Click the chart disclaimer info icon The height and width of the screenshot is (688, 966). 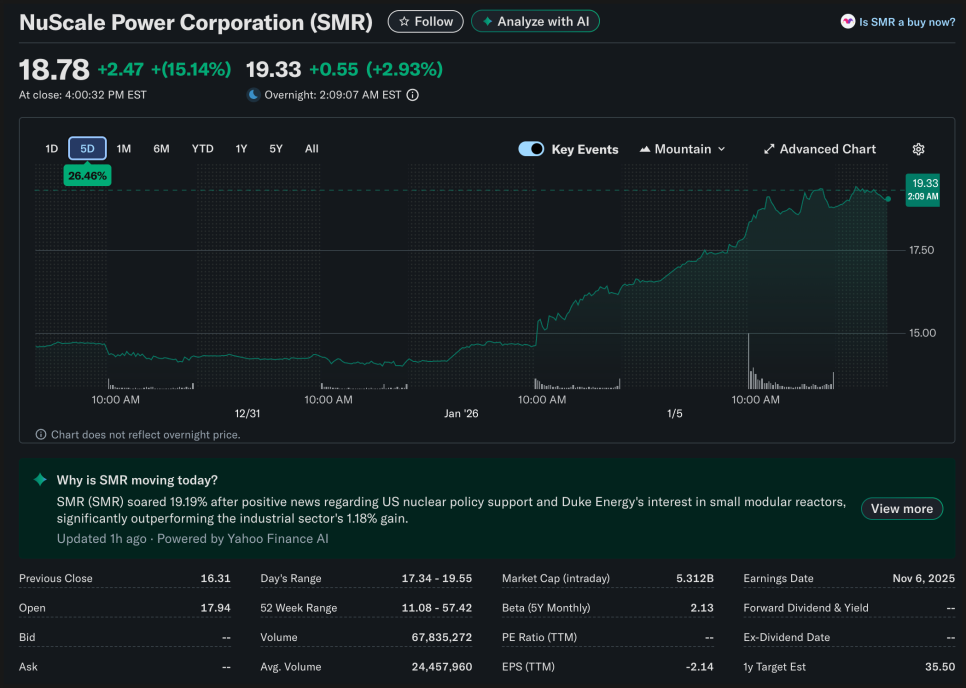41,435
